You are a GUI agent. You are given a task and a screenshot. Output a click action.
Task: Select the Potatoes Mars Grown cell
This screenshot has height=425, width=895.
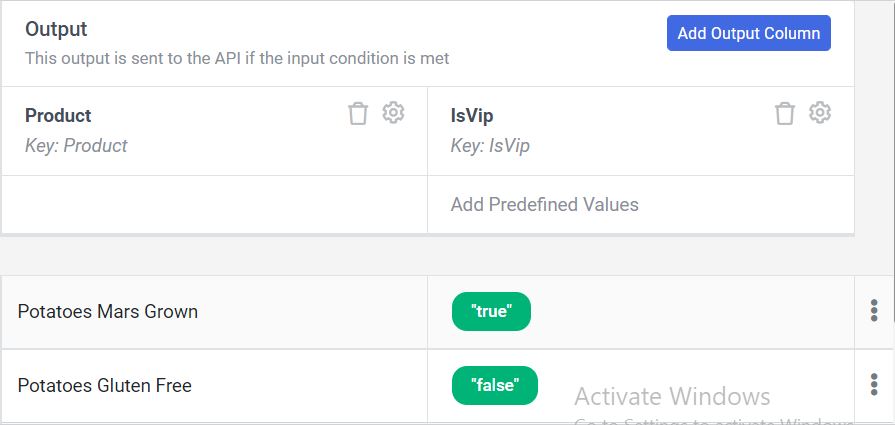click(x=108, y=311)
